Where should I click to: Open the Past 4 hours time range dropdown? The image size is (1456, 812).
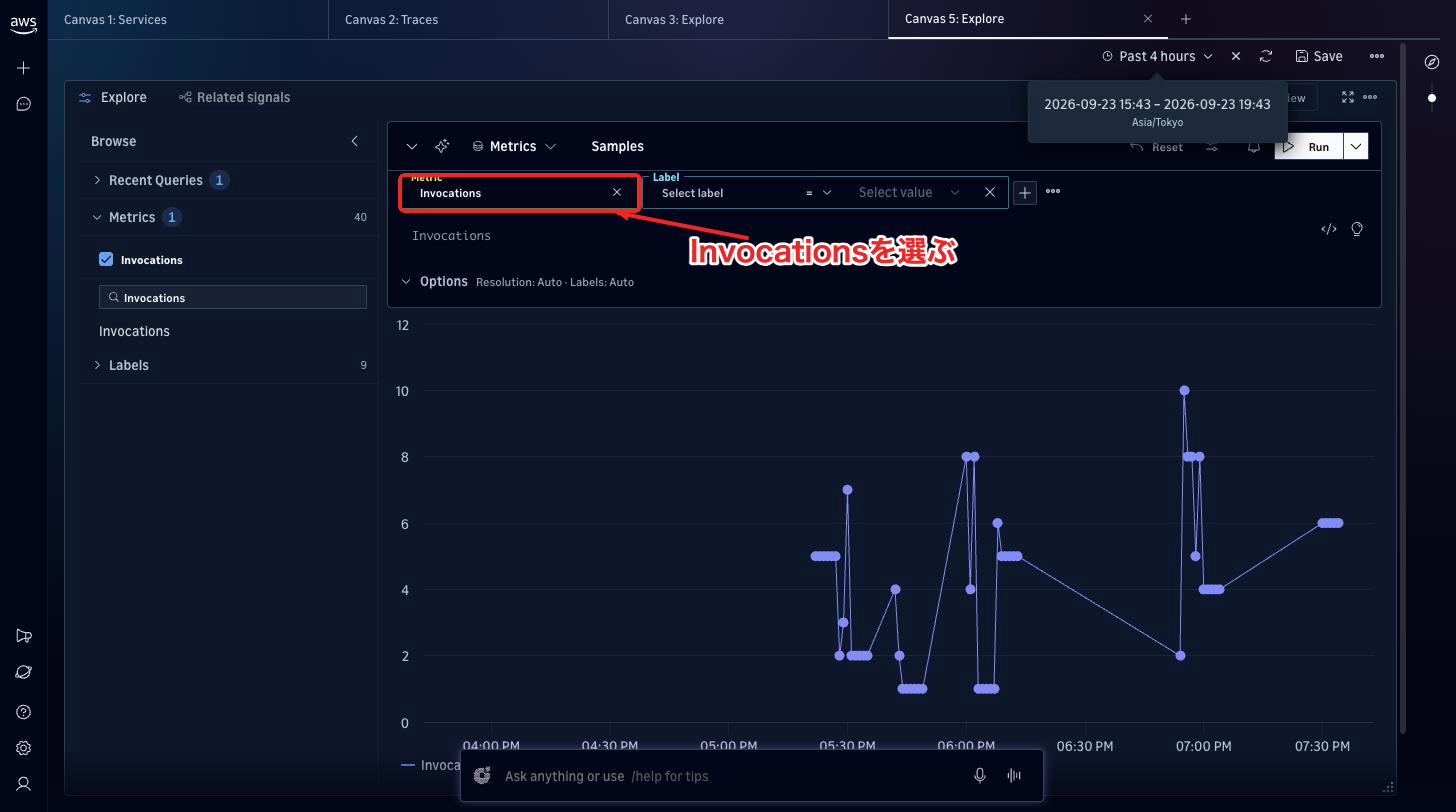(x=1157, y=56)
